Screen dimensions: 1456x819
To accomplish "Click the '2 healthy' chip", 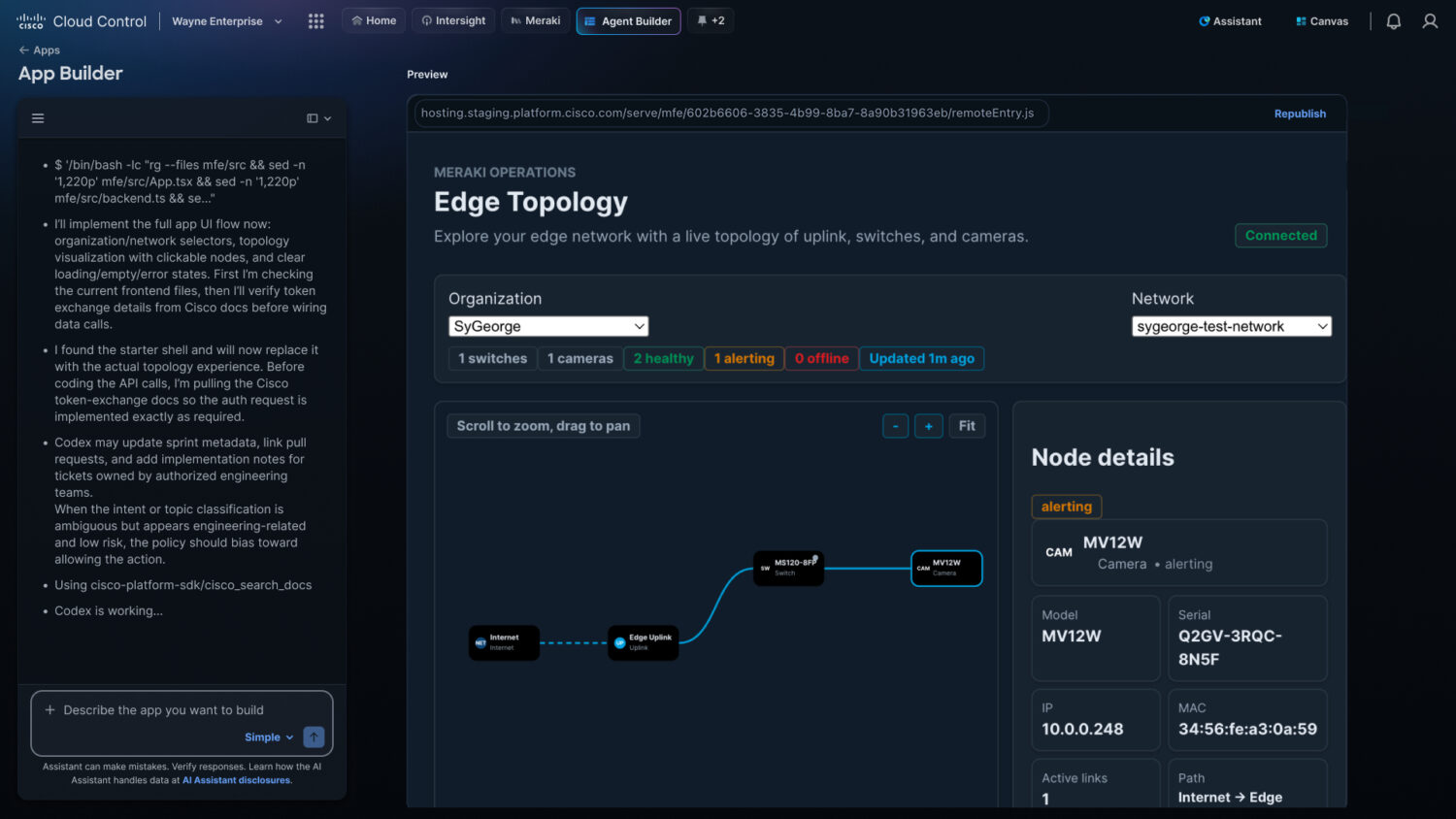I will pyautogui.click(x=664, y=359).
